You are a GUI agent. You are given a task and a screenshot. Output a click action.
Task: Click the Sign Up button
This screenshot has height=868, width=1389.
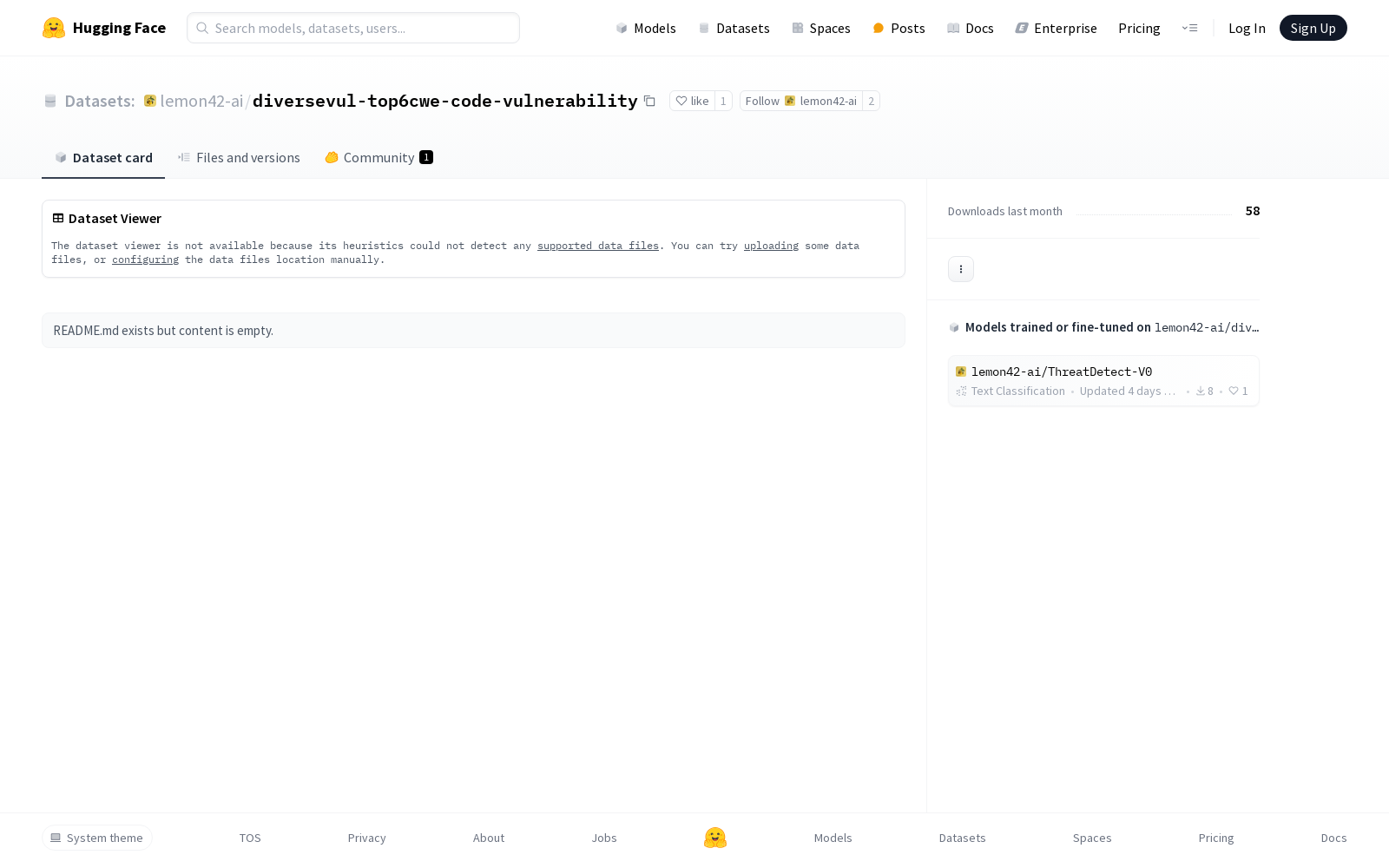[x=1313, y=28]
